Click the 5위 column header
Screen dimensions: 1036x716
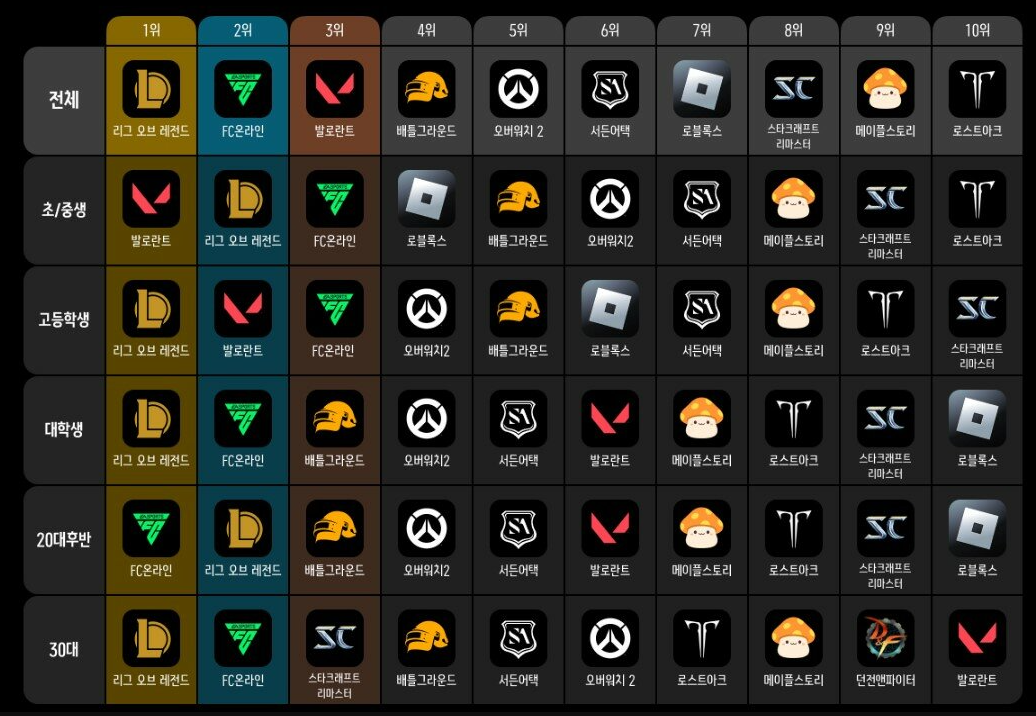tap(518, 30)
